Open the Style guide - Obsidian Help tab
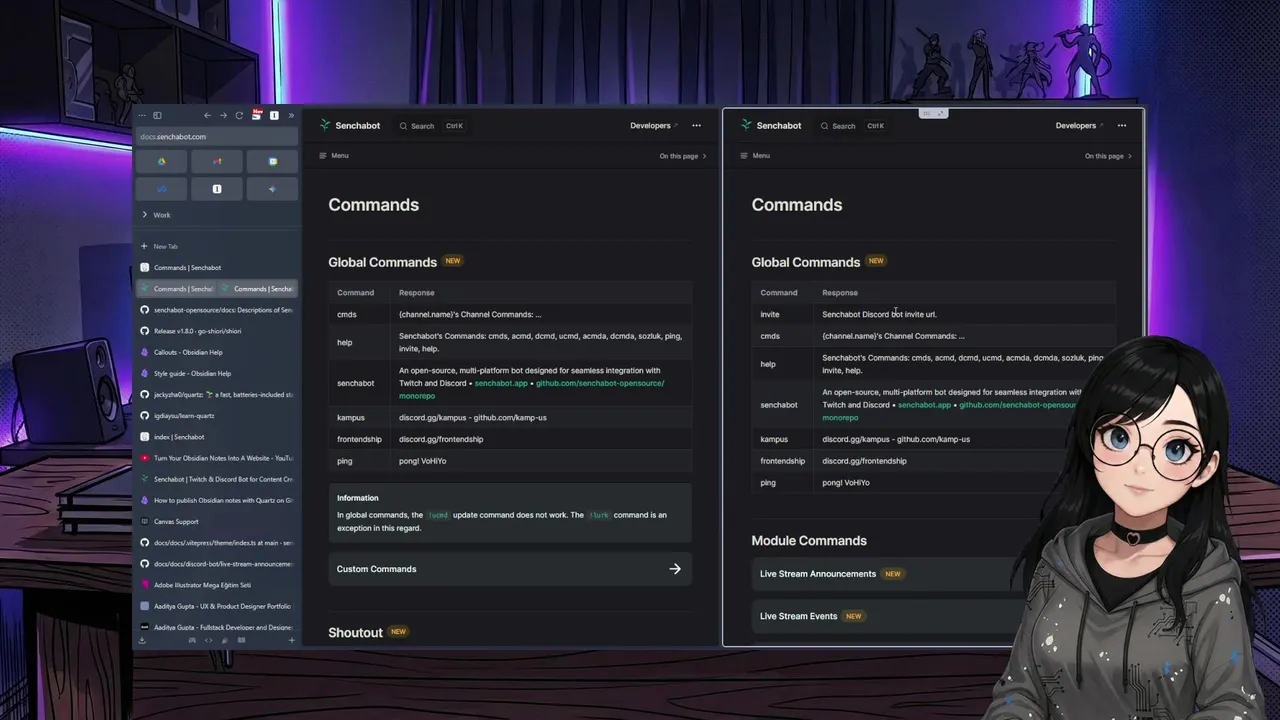 [x=217, y=373]
